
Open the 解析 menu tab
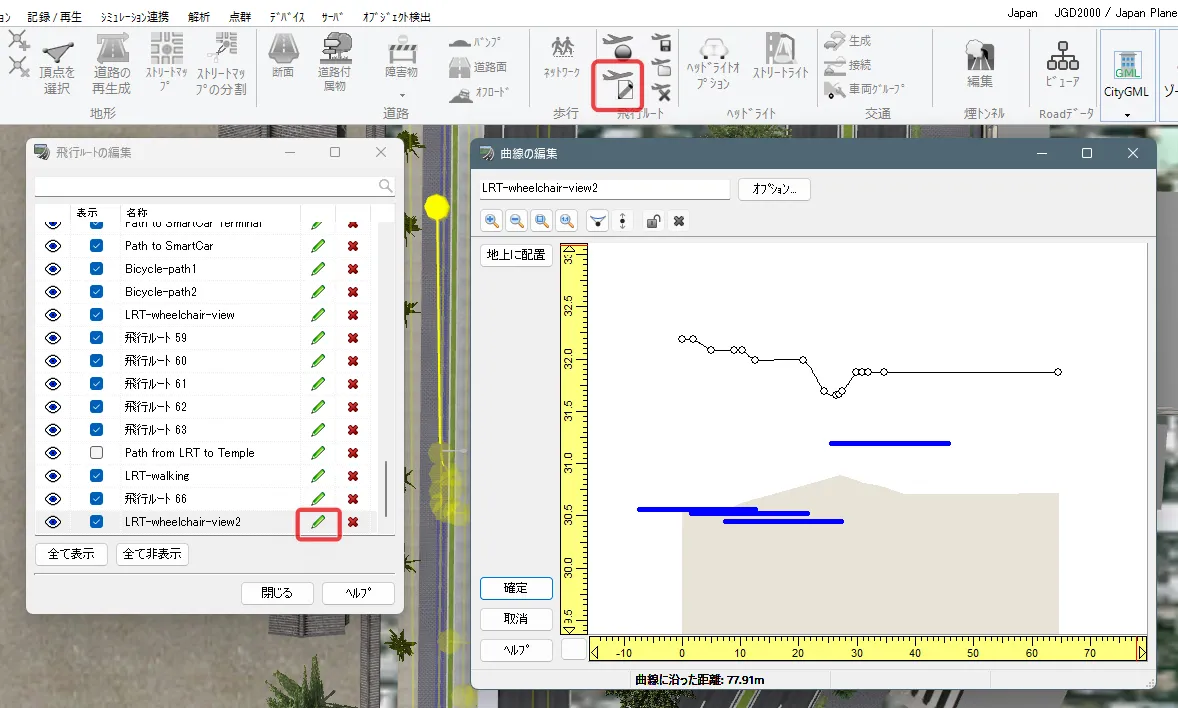(199, 17)
